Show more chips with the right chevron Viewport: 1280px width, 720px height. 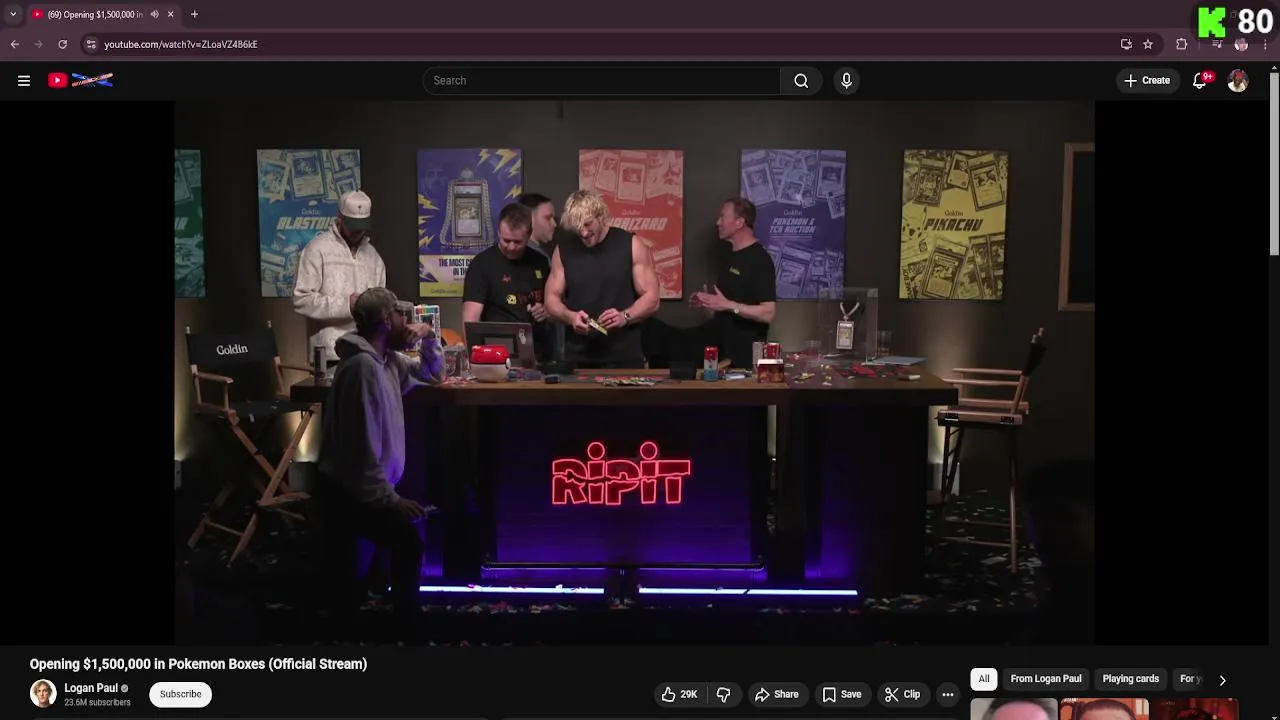(x=1222, y=680)
